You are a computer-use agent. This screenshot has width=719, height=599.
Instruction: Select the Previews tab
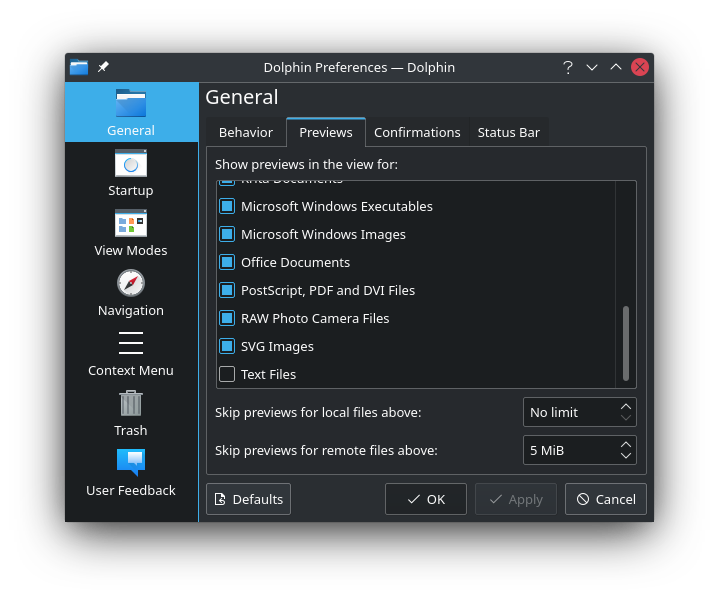coord(326,133)
